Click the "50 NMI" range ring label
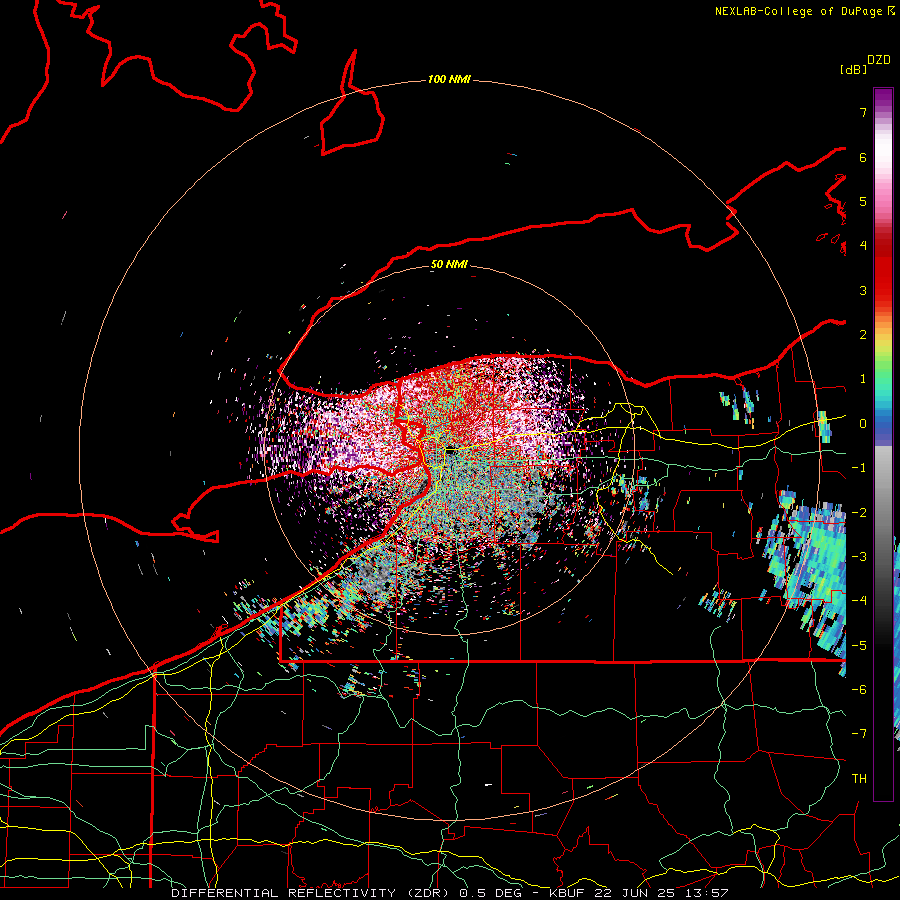The width and height of the screenshot is (900, 900). click(x=449, y=264)
